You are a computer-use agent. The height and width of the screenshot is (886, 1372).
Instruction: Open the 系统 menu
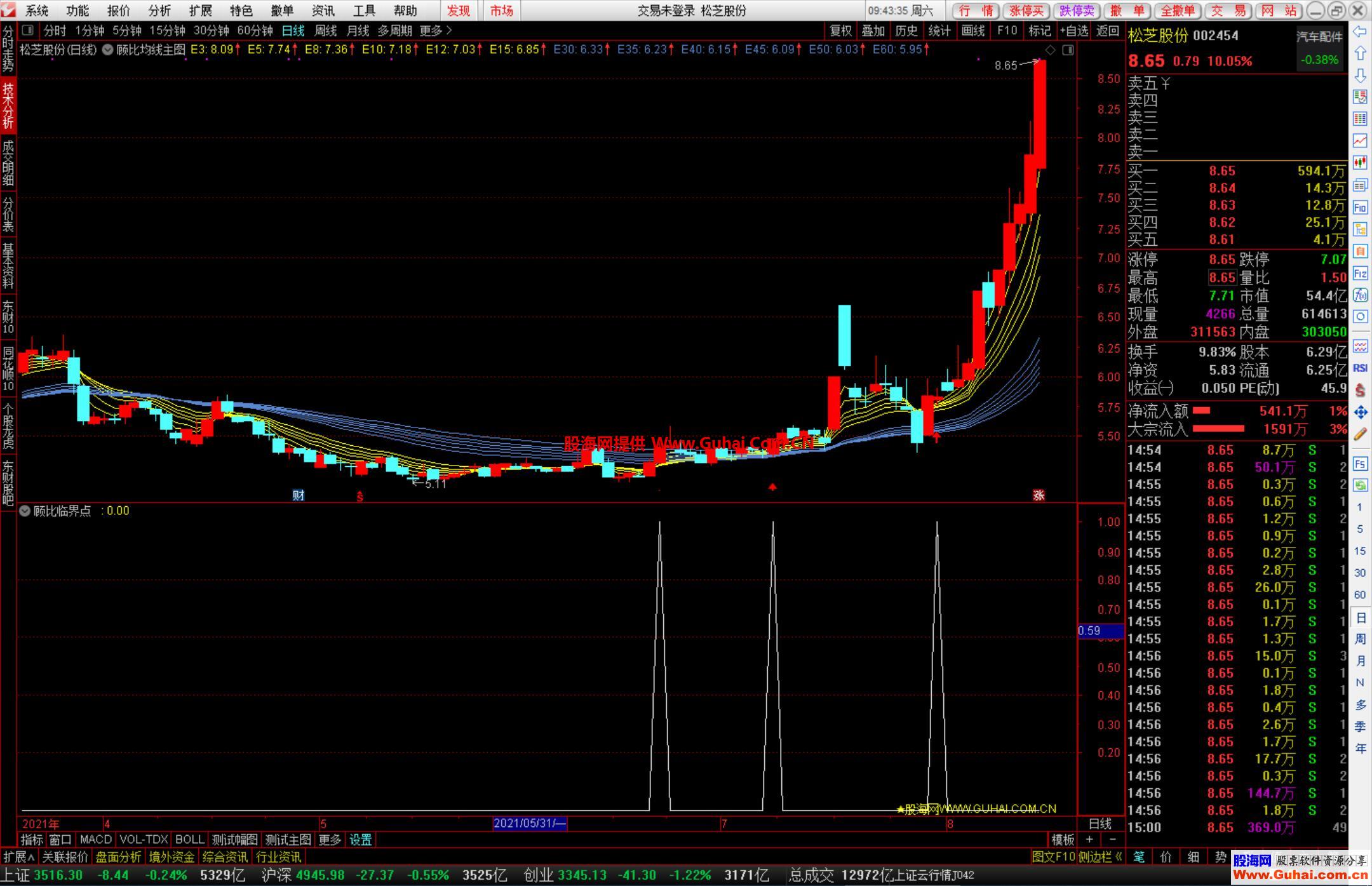[37, 11]
